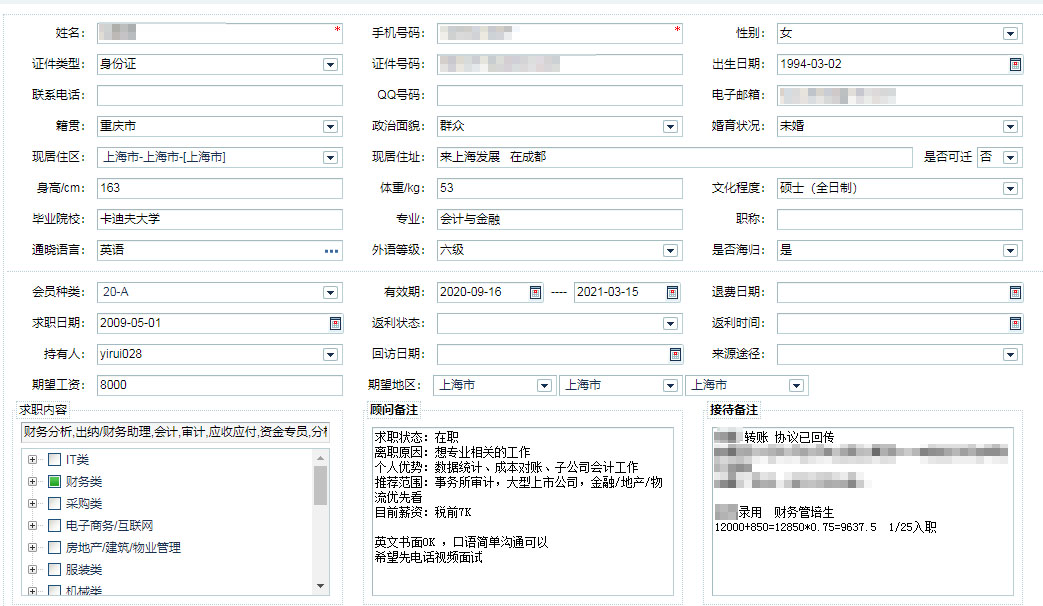Click scroll-up arrow of job category tree
This screenshot has height=606, width=1043.
click(321, 458)
